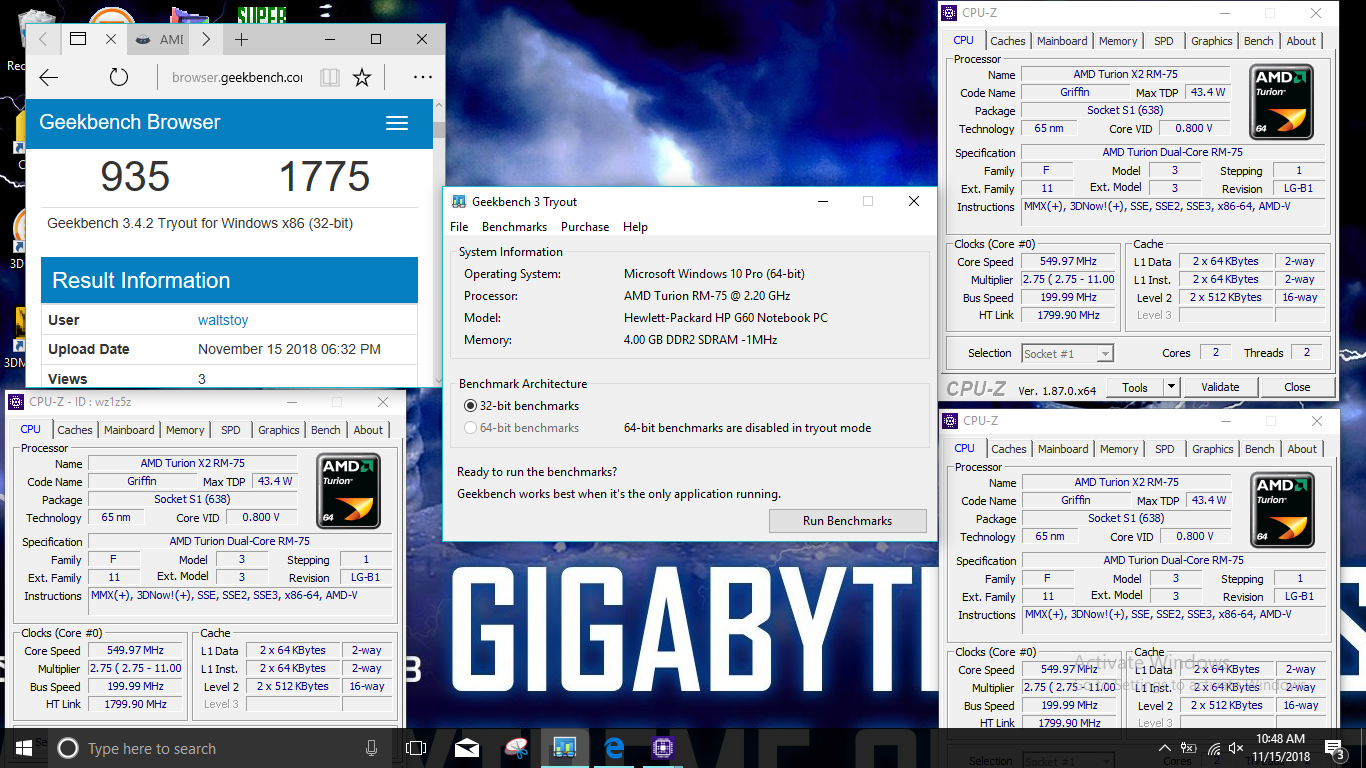Click AMD Turion logo in CPU-Z wz1z5z window
The width and height of the screenshot is (1366, 768).
point(349,491)
